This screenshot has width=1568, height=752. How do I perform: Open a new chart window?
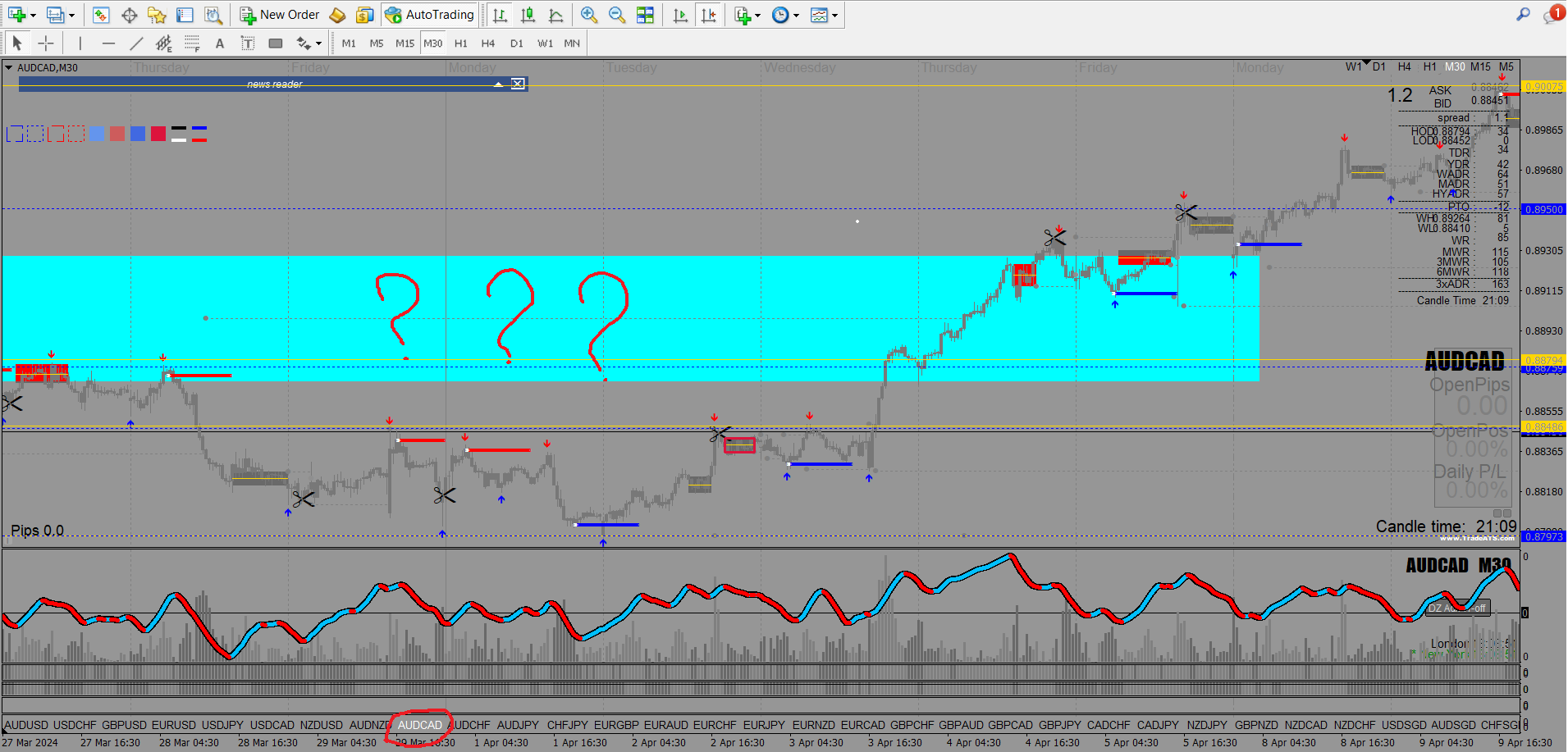coord(16,15)
